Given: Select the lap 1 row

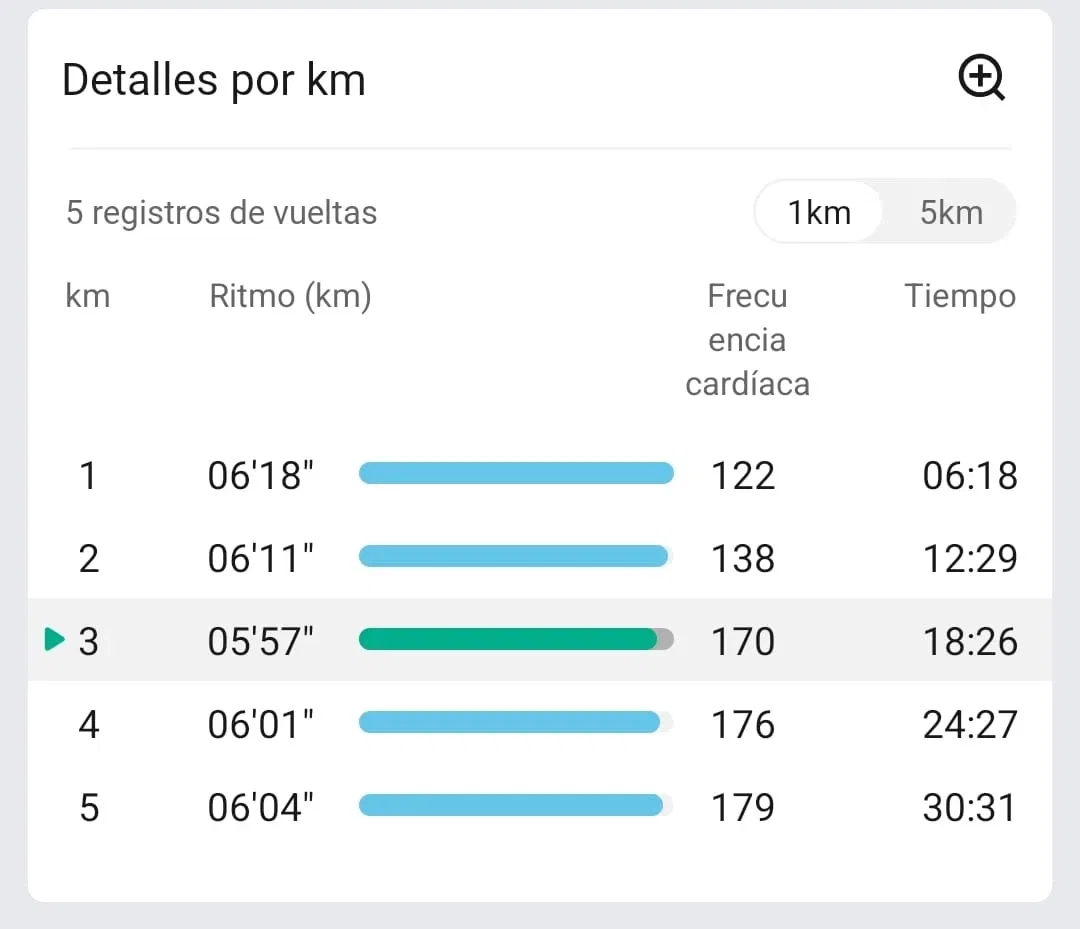Looking at the screenshot, I should [x=540, y=474].
